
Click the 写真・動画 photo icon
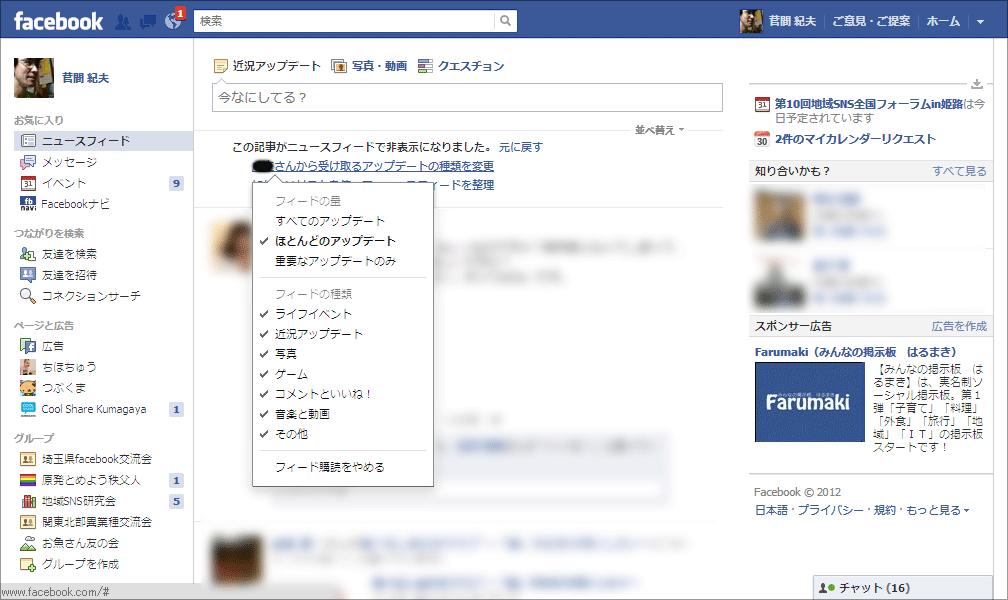tap(339, 66)
